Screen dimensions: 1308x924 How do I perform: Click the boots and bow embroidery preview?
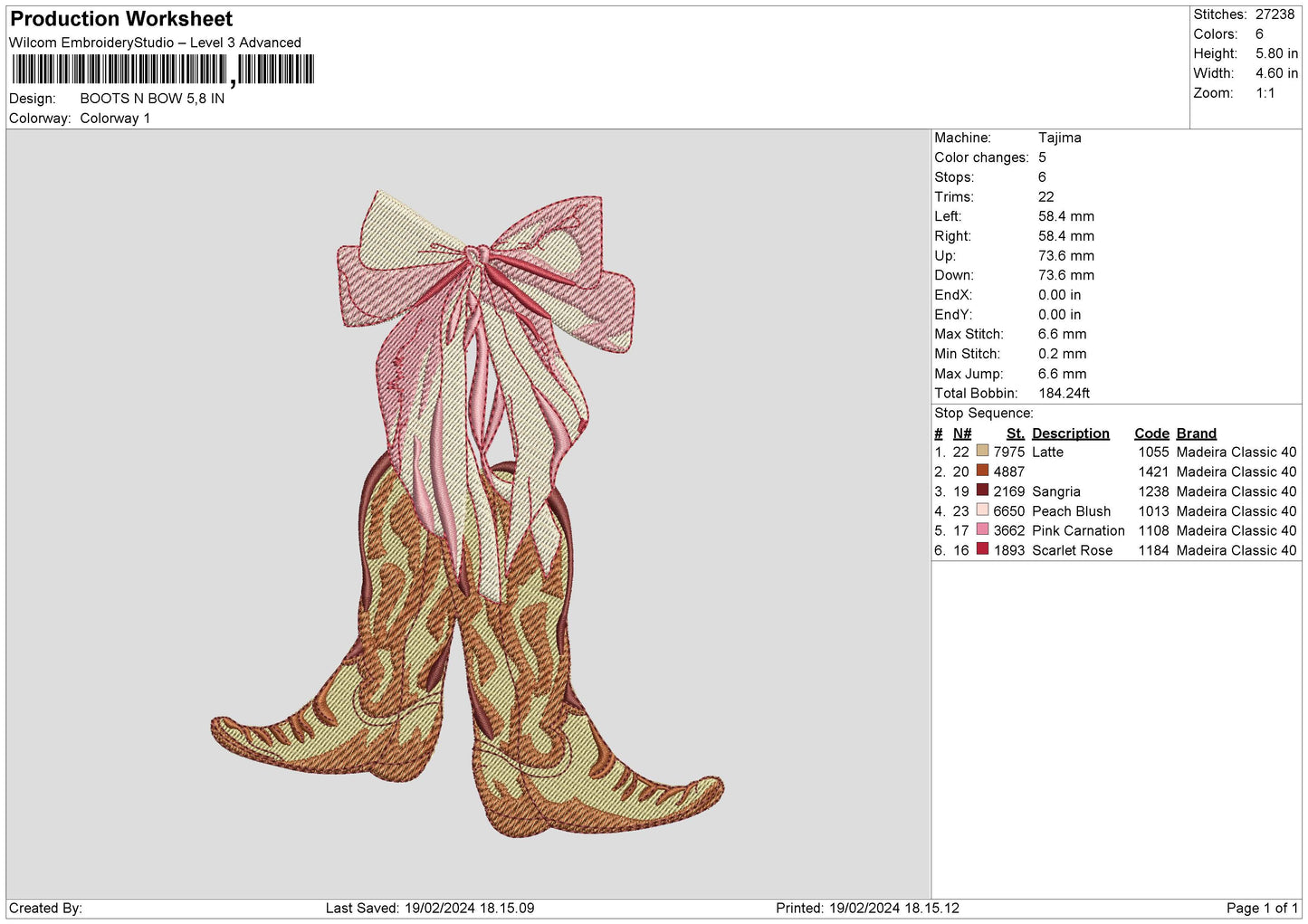(x=467, y=514)
